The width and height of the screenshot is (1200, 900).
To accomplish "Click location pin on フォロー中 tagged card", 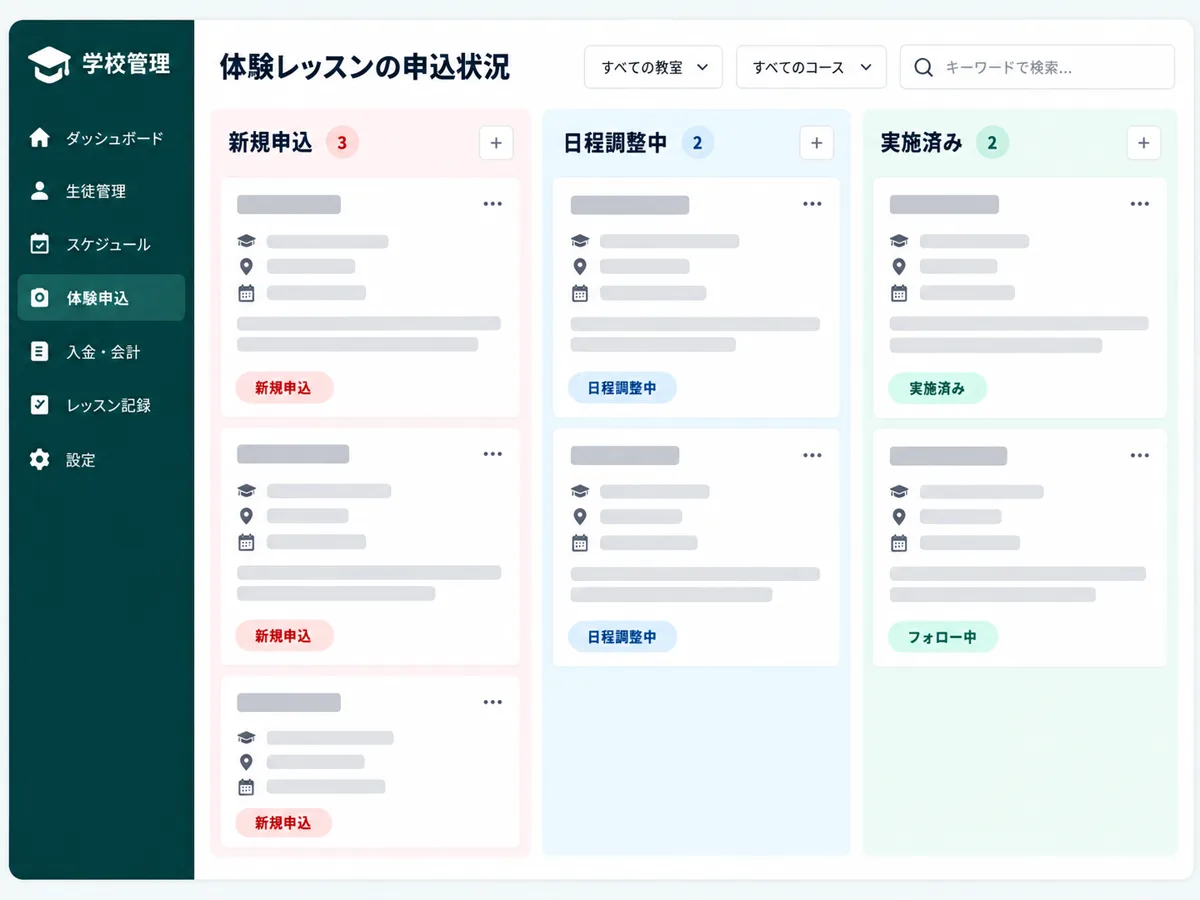I will tap(899, 517).
